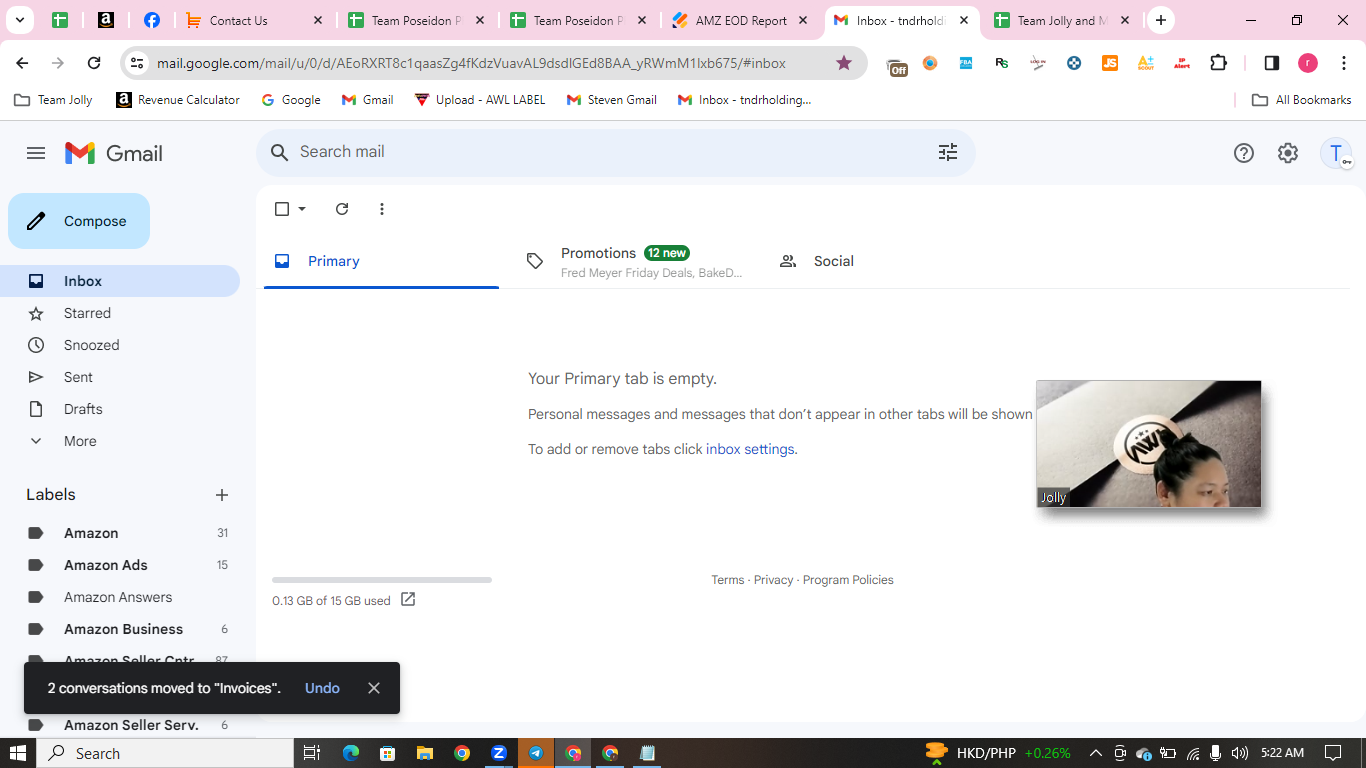Switch to the AMZ EOD Report tab
Viewport: 1366px width, 768px height.
[x=740, y=20]
